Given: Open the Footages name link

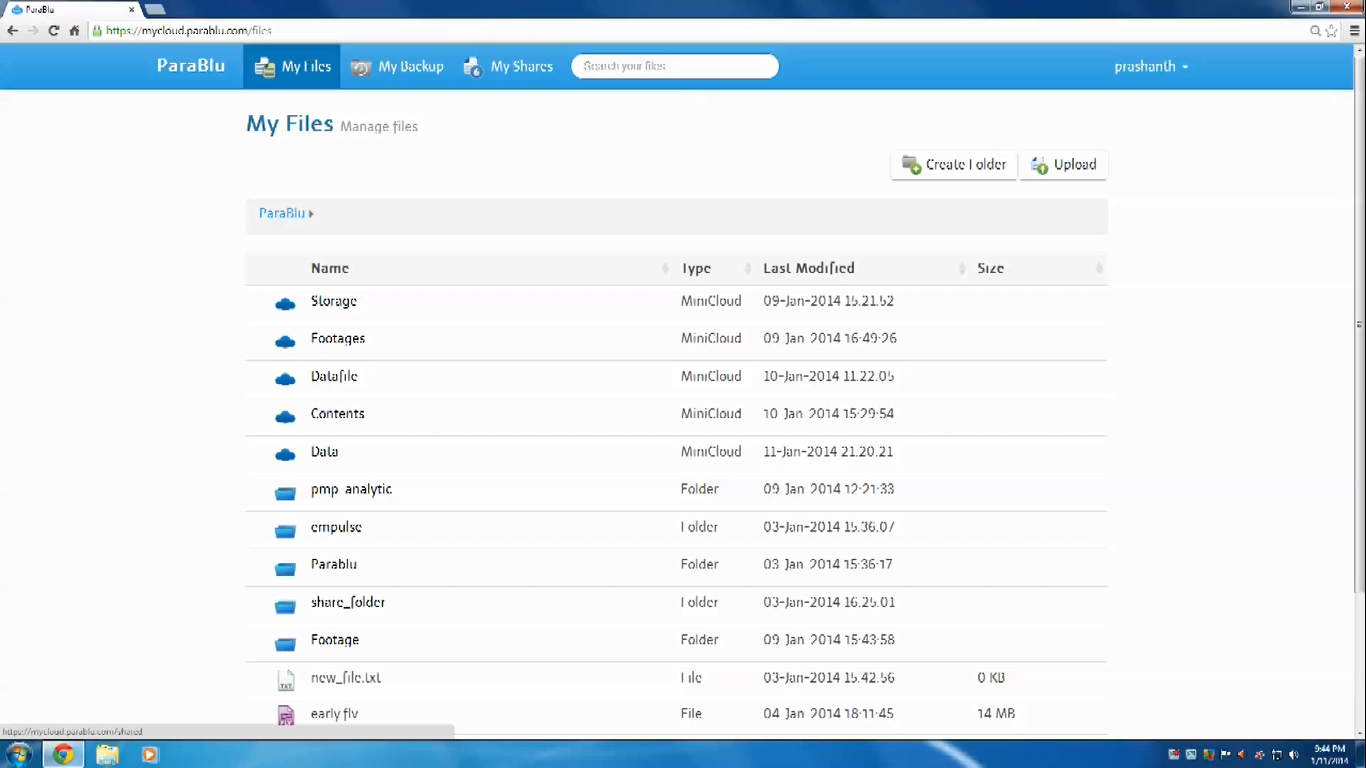Looking at the screenshot, I should tap(338, 339).
